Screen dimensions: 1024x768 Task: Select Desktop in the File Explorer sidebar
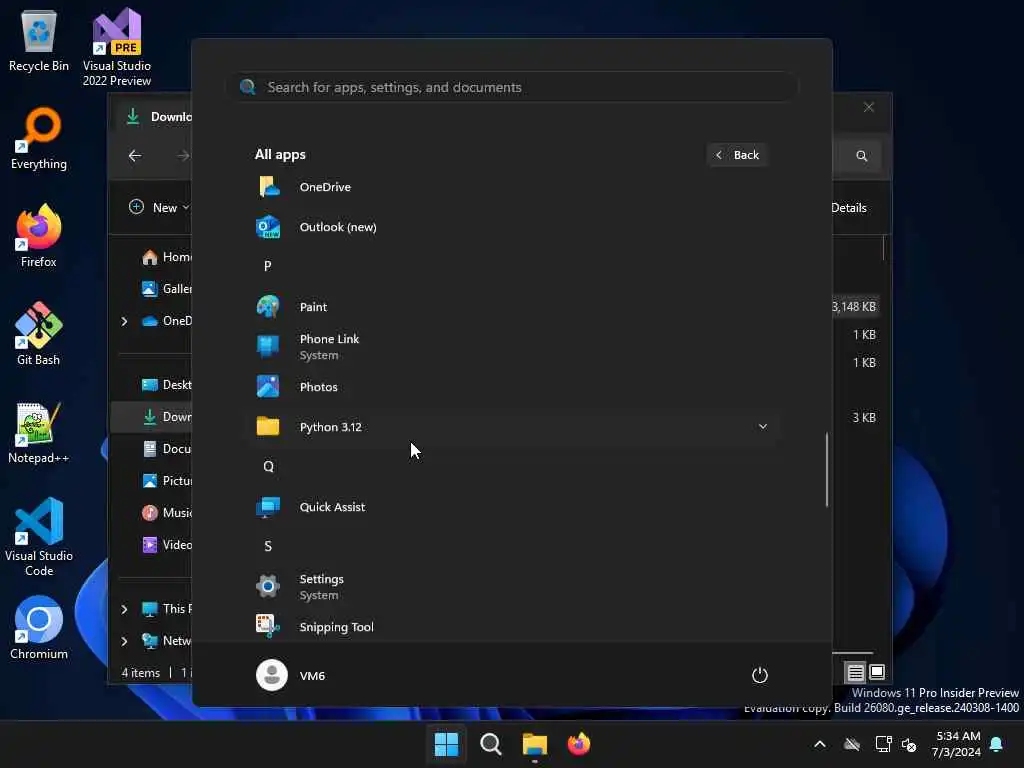(166, 385)
